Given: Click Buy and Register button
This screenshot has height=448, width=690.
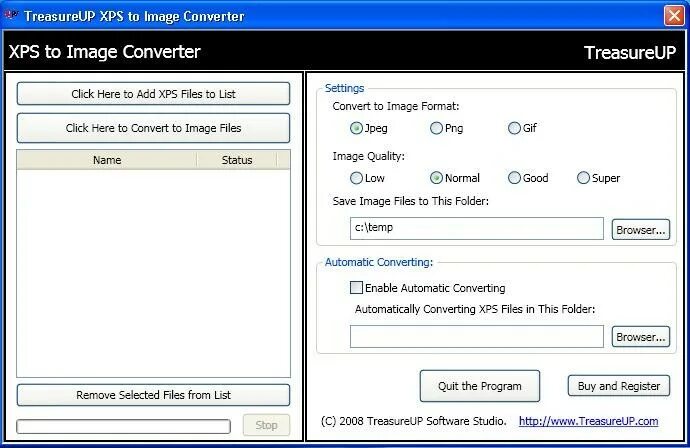Looking at the screenshot, I should [x=619, y=386].
